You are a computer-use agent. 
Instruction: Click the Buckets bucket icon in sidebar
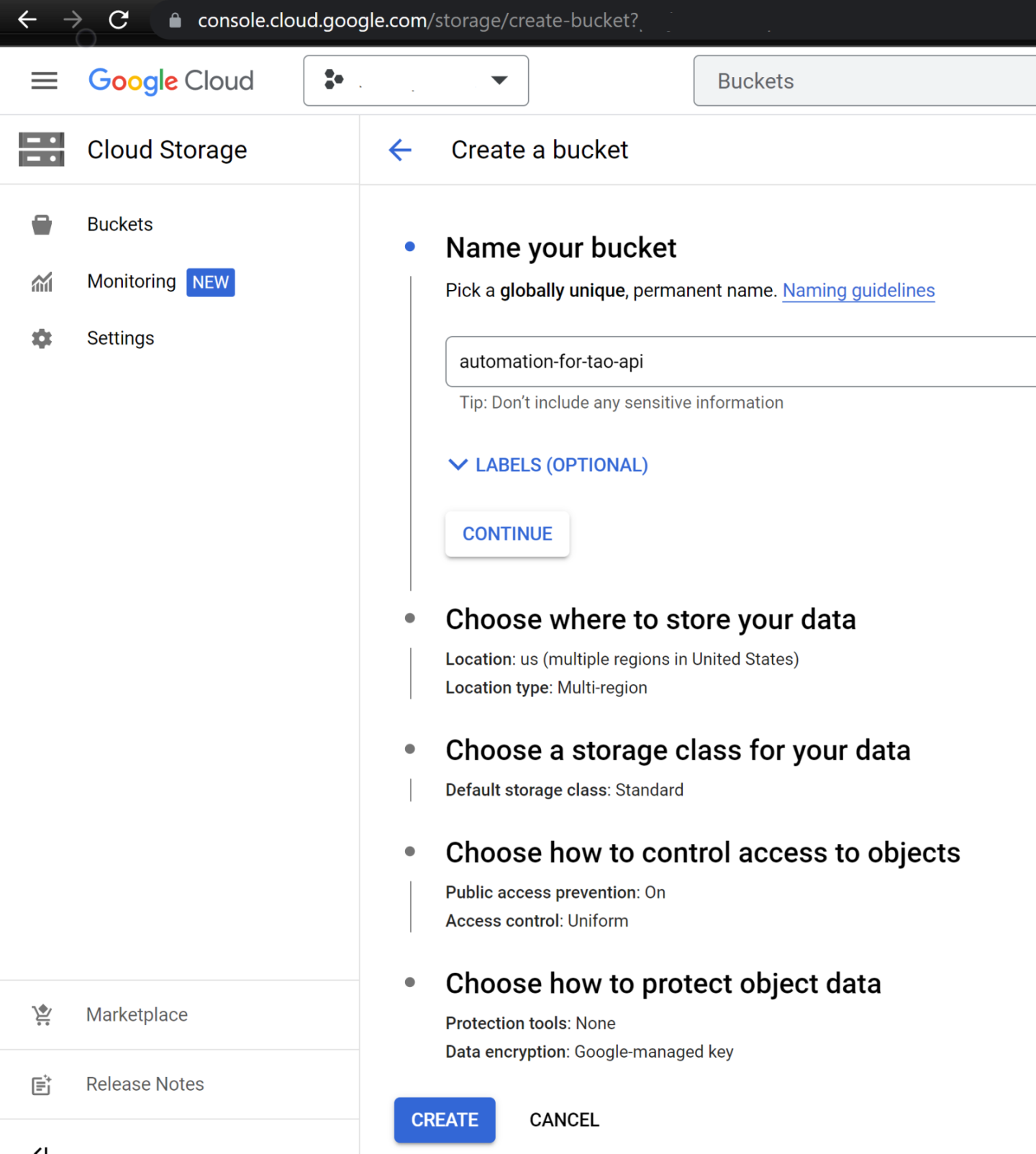click(x=42, y=224)
